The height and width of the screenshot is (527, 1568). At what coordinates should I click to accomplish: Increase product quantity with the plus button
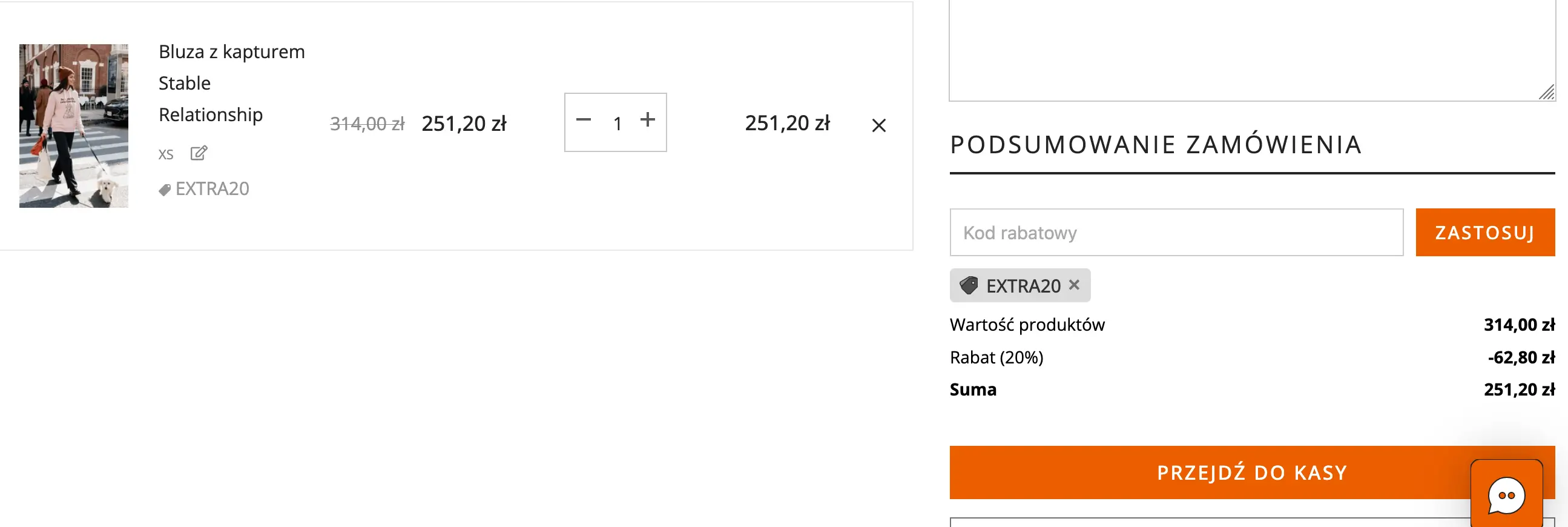click(648, 120)
